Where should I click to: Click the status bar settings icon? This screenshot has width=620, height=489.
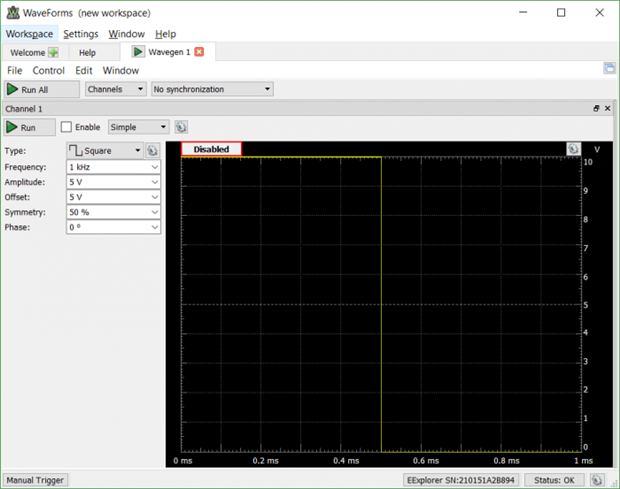click(x=596, y=480)
